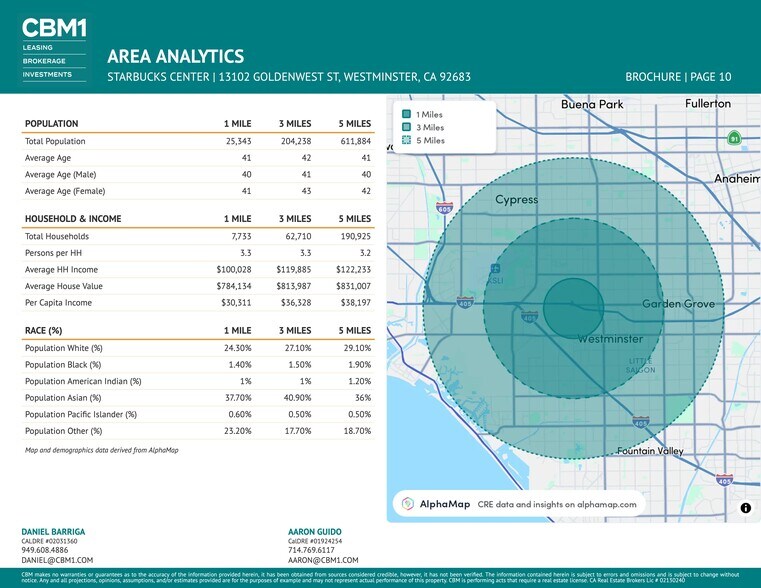This screenshot has height=588, width=761.
Task: Click the Average HH Income value $122,233
Action: click(353, 269)
